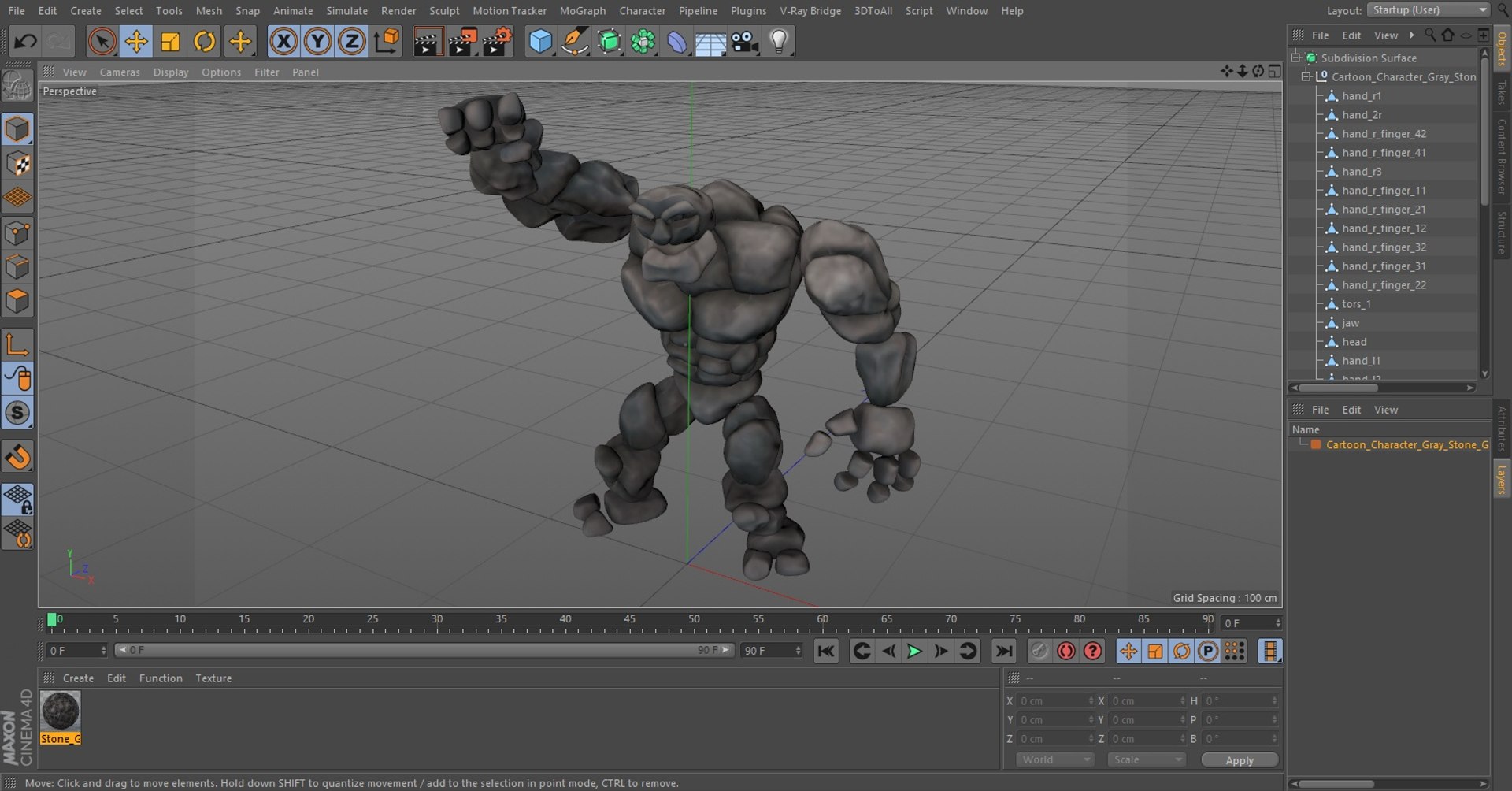Toggle Z axis lock

point(351,41)
